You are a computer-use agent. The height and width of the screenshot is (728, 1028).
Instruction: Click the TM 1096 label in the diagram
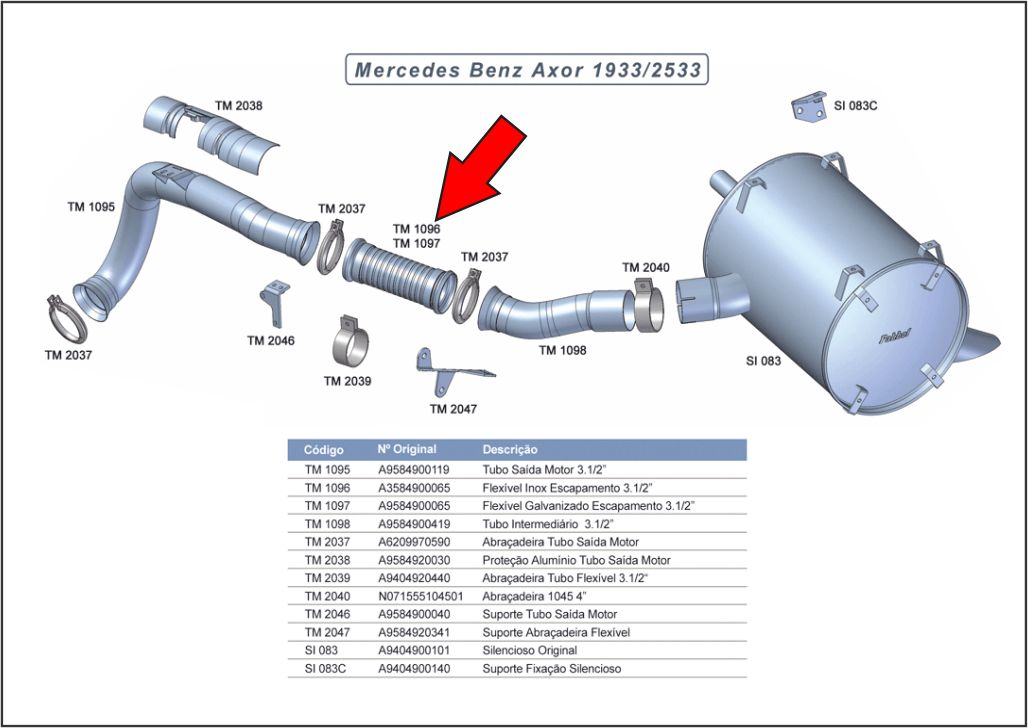click(x=416, y=229)
